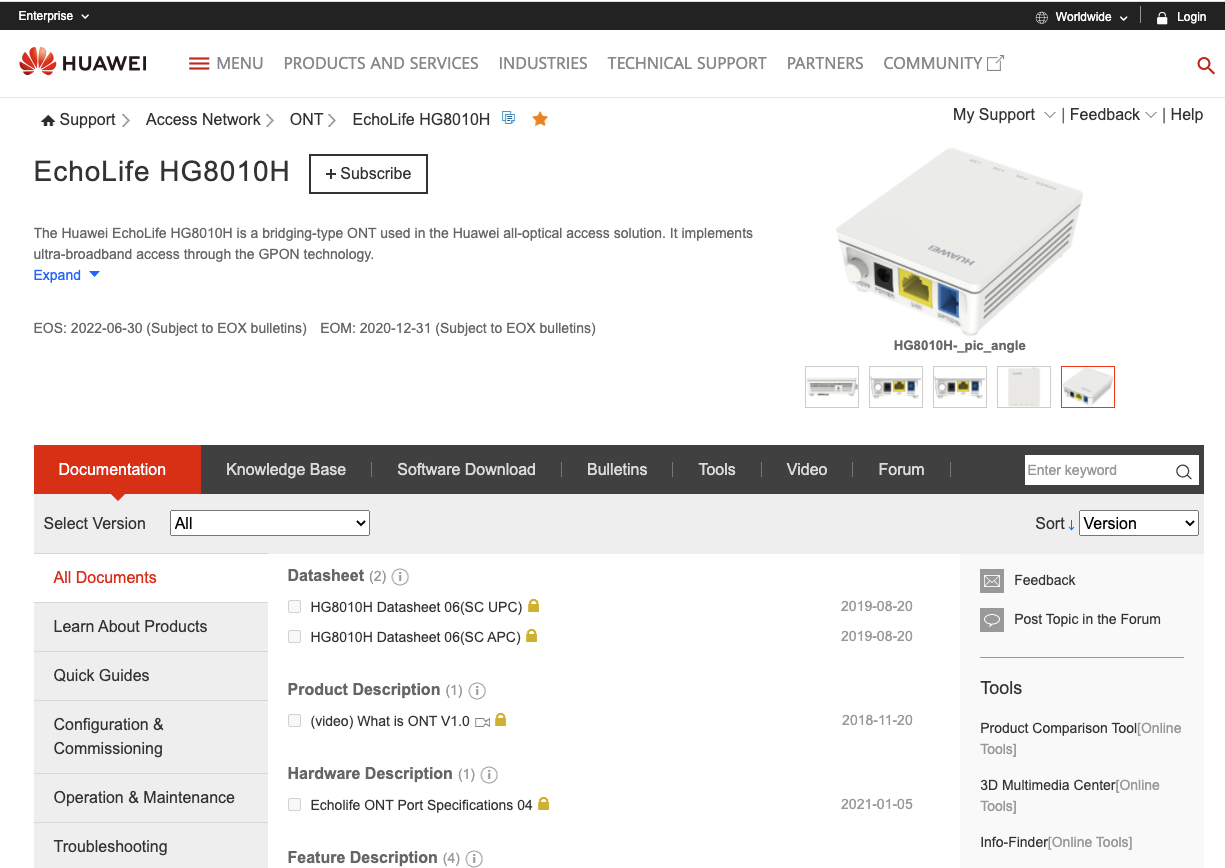The width and height of the screenshot is (1225, 868).
Task: Select the checkbox beside (video) What is ONT V1.0
Action: tap(294, 721)
